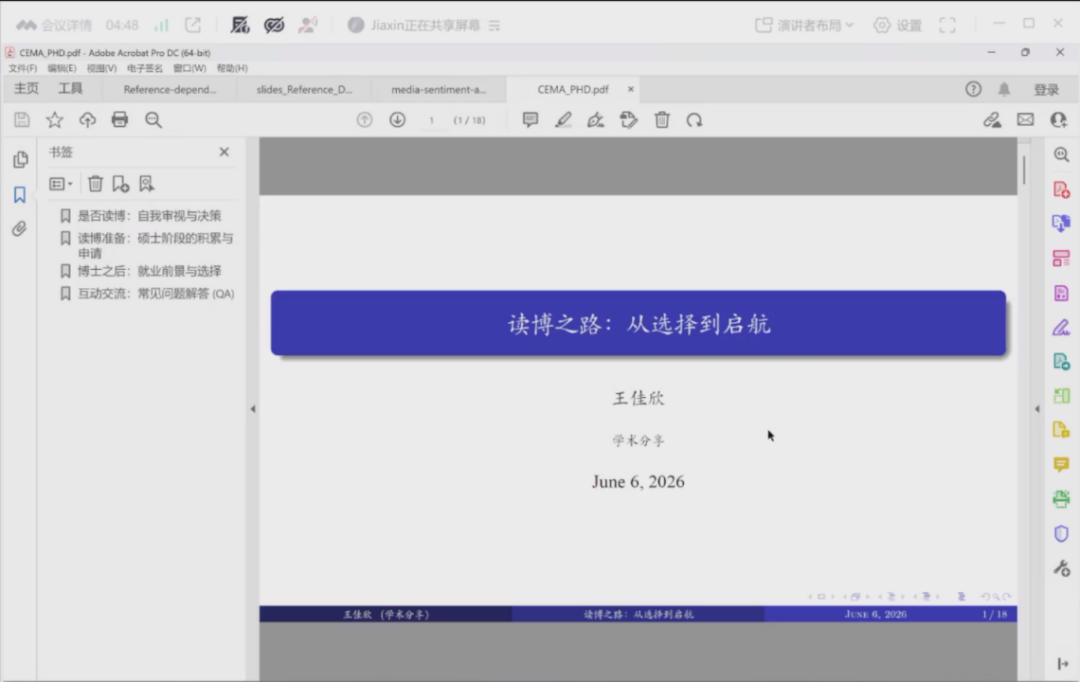The height and width of the screenshot is (682, 1080).
Task: Click the email envelope icon
Action: click(x=1026, y=120)
